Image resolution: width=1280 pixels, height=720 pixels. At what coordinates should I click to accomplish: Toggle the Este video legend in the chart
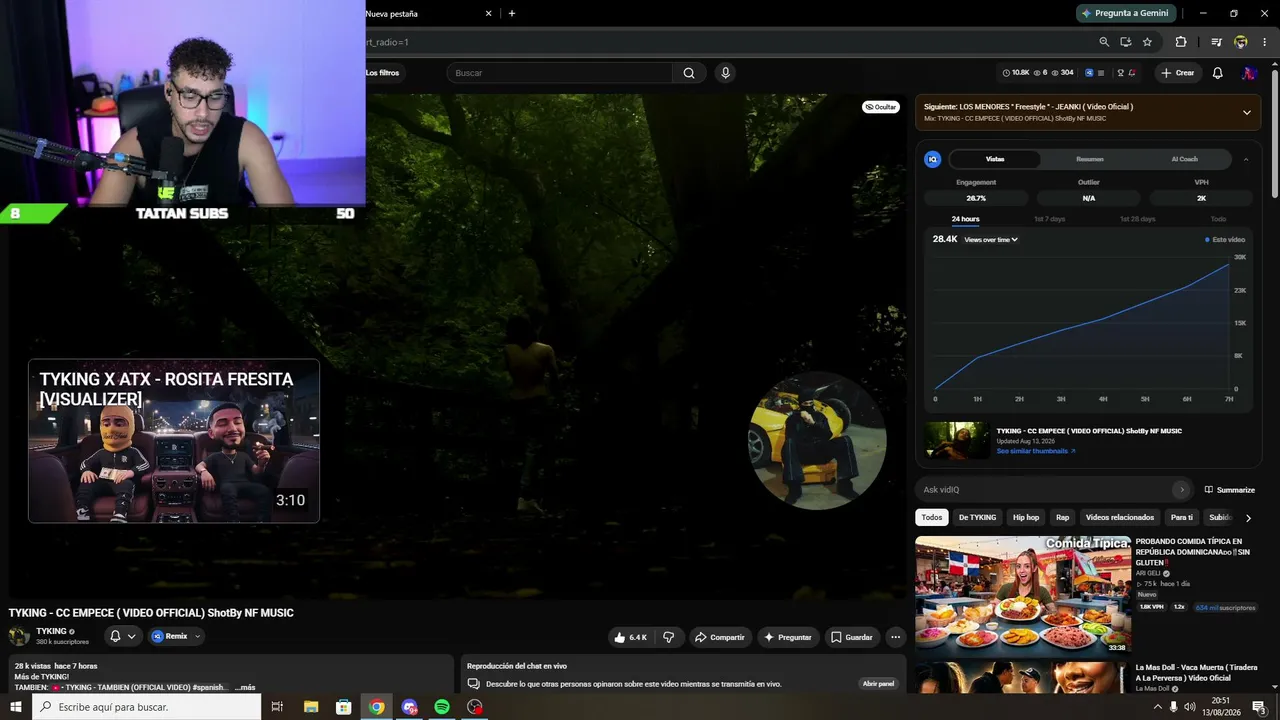(1225, 240)
